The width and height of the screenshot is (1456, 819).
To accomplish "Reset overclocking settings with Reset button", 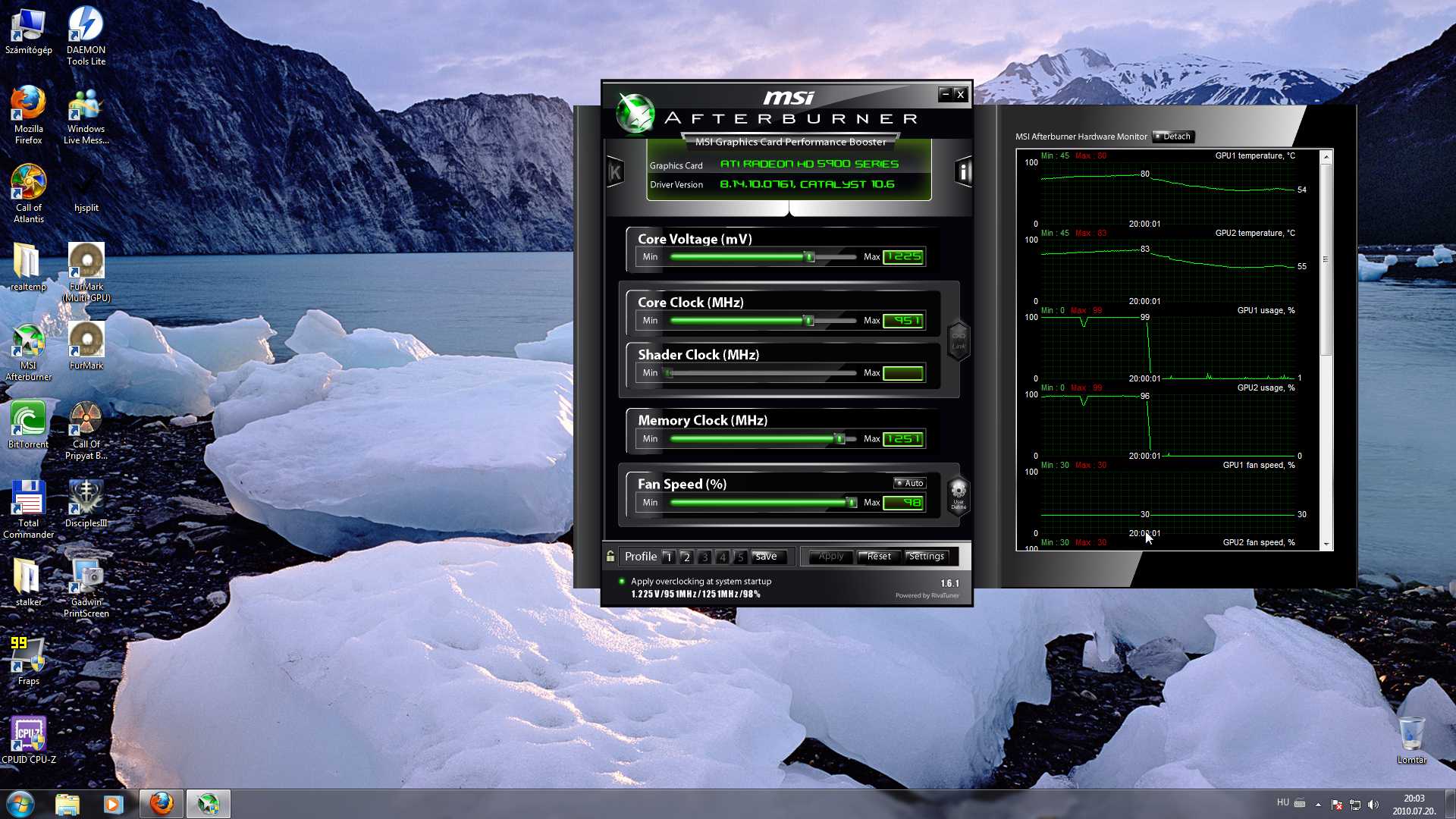I will pyautogui.click(x=880, y=557).
